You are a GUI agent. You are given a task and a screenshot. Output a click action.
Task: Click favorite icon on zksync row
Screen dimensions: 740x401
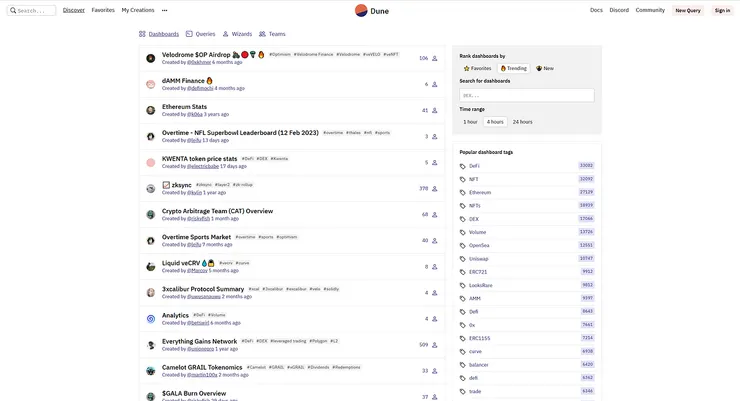point(435,189)
